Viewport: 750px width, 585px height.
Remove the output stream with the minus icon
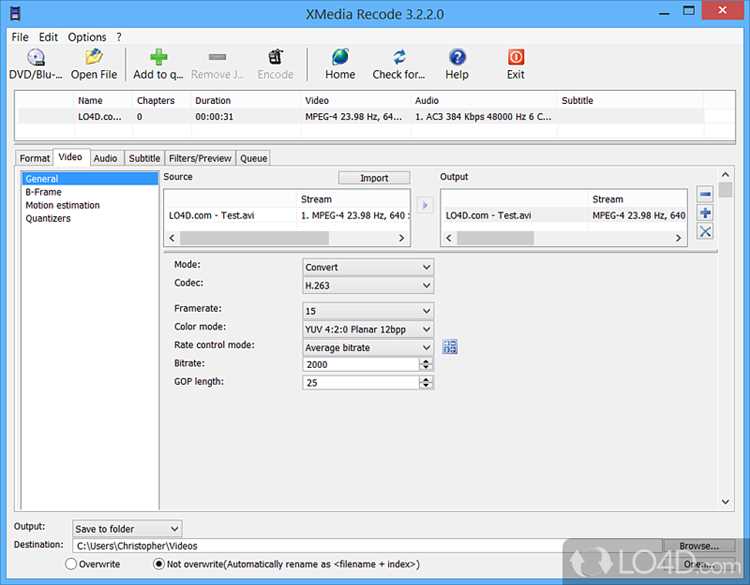(705, 194)
